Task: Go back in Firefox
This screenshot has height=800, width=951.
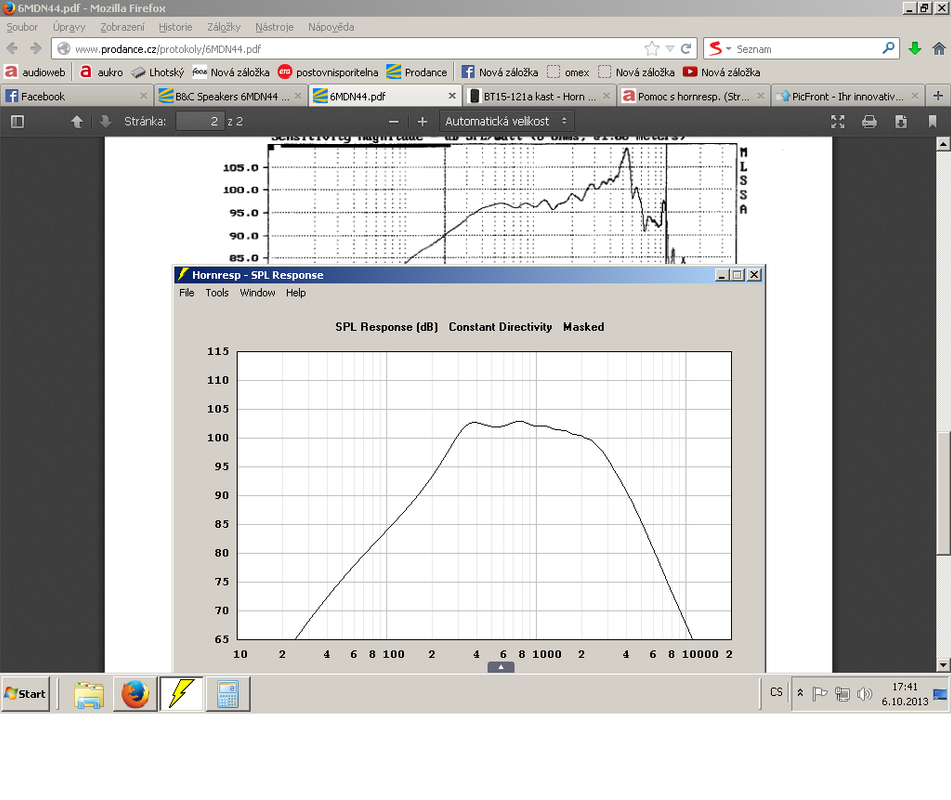Action: pos(12,49)
